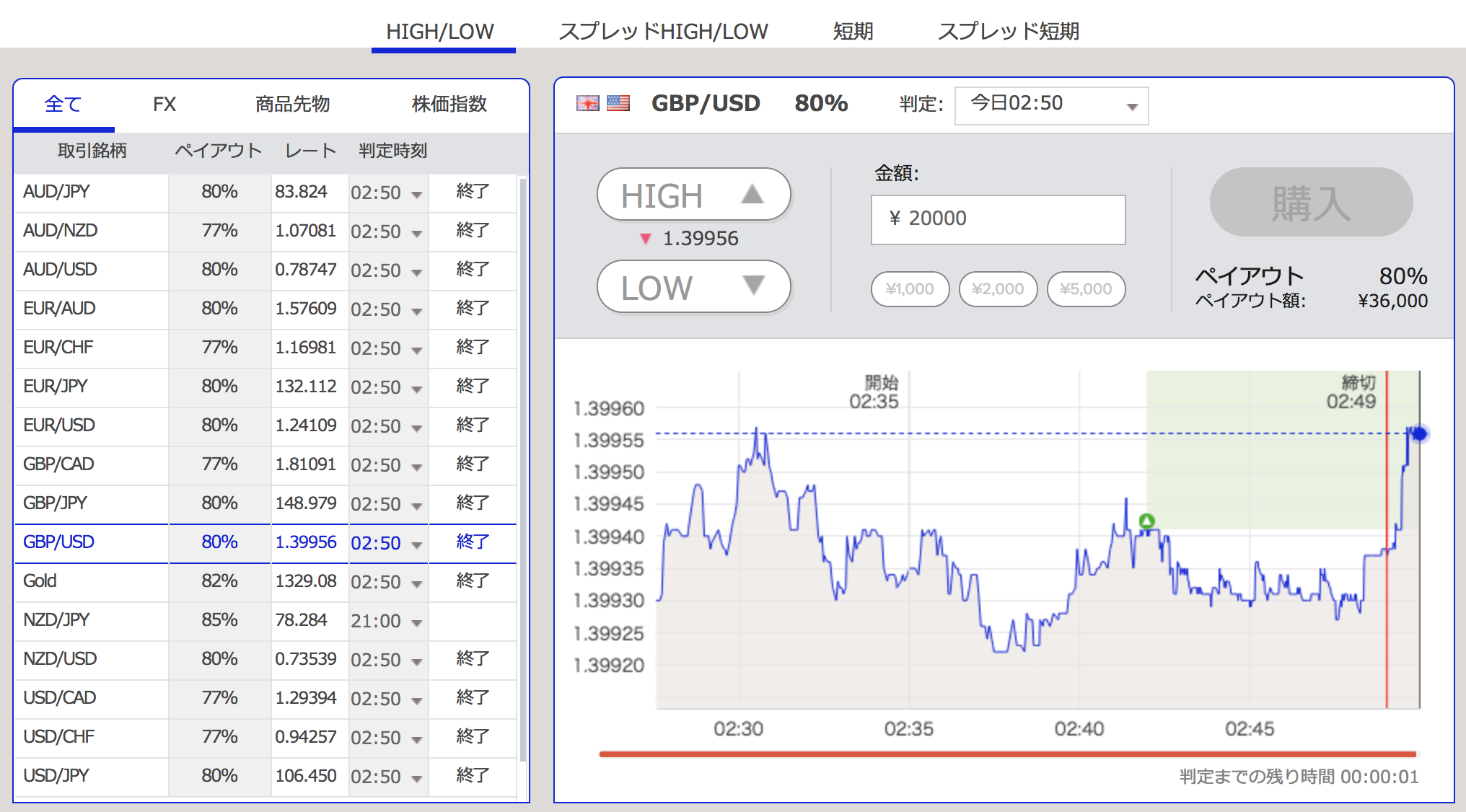Click the green entry marker on chart

click(x=1146, y=521)
